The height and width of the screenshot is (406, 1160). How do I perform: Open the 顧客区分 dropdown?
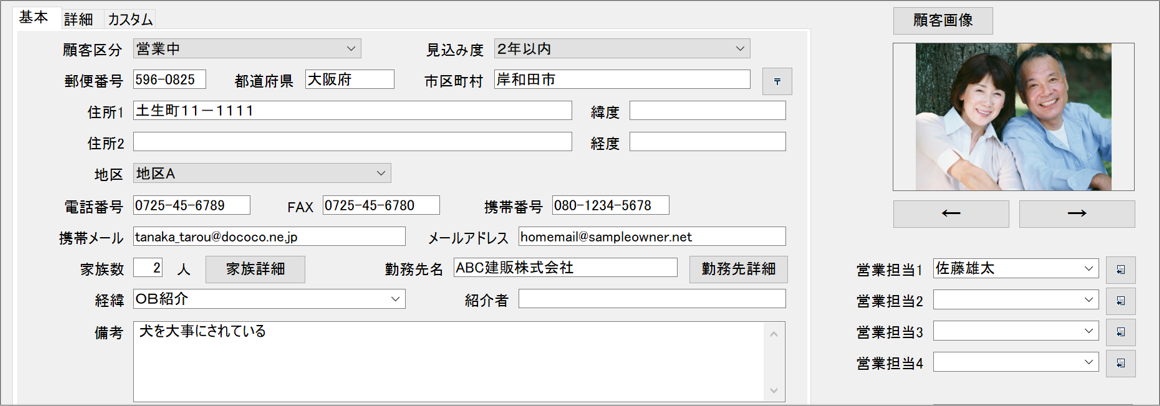pyautogui.click(x=351, y=49)
